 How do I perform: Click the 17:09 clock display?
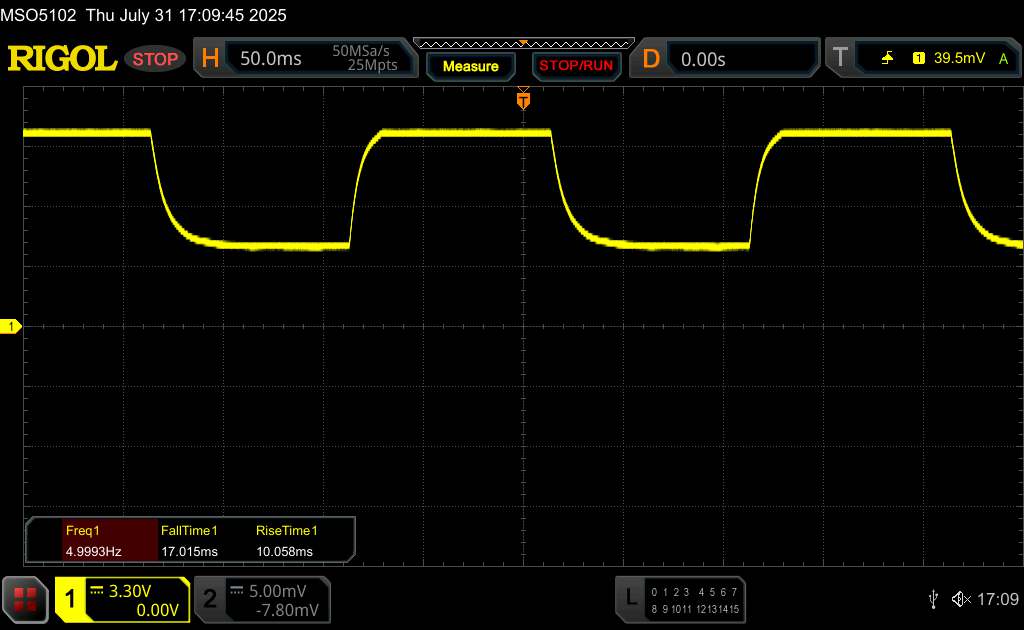998,599
